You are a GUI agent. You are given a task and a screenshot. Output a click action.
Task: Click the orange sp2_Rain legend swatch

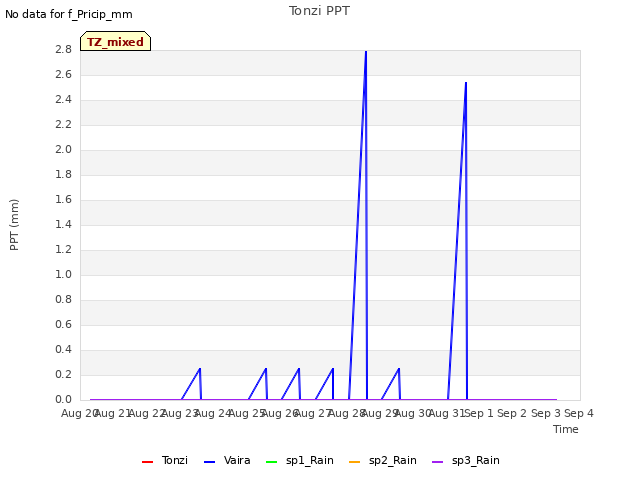pyautogui.click(x=355, y=462)
